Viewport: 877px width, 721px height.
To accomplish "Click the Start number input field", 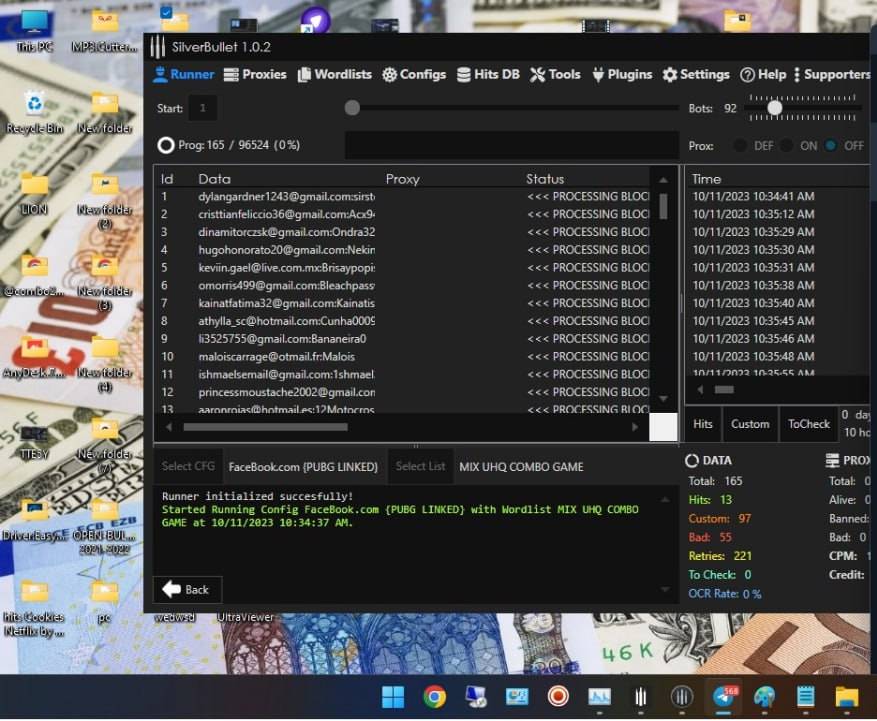I will tap(202, 108).
